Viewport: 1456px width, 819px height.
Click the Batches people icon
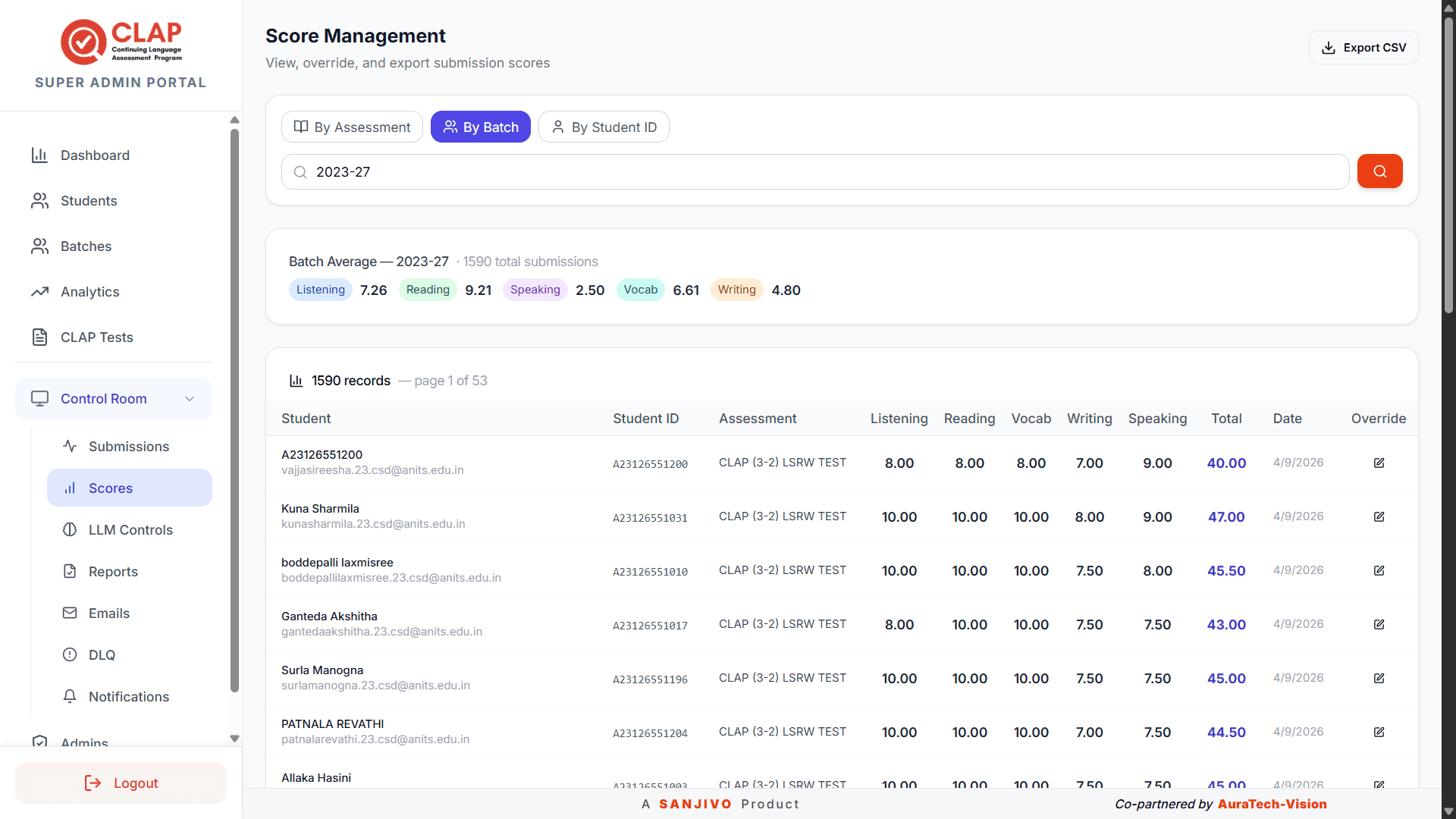(39, 246)
